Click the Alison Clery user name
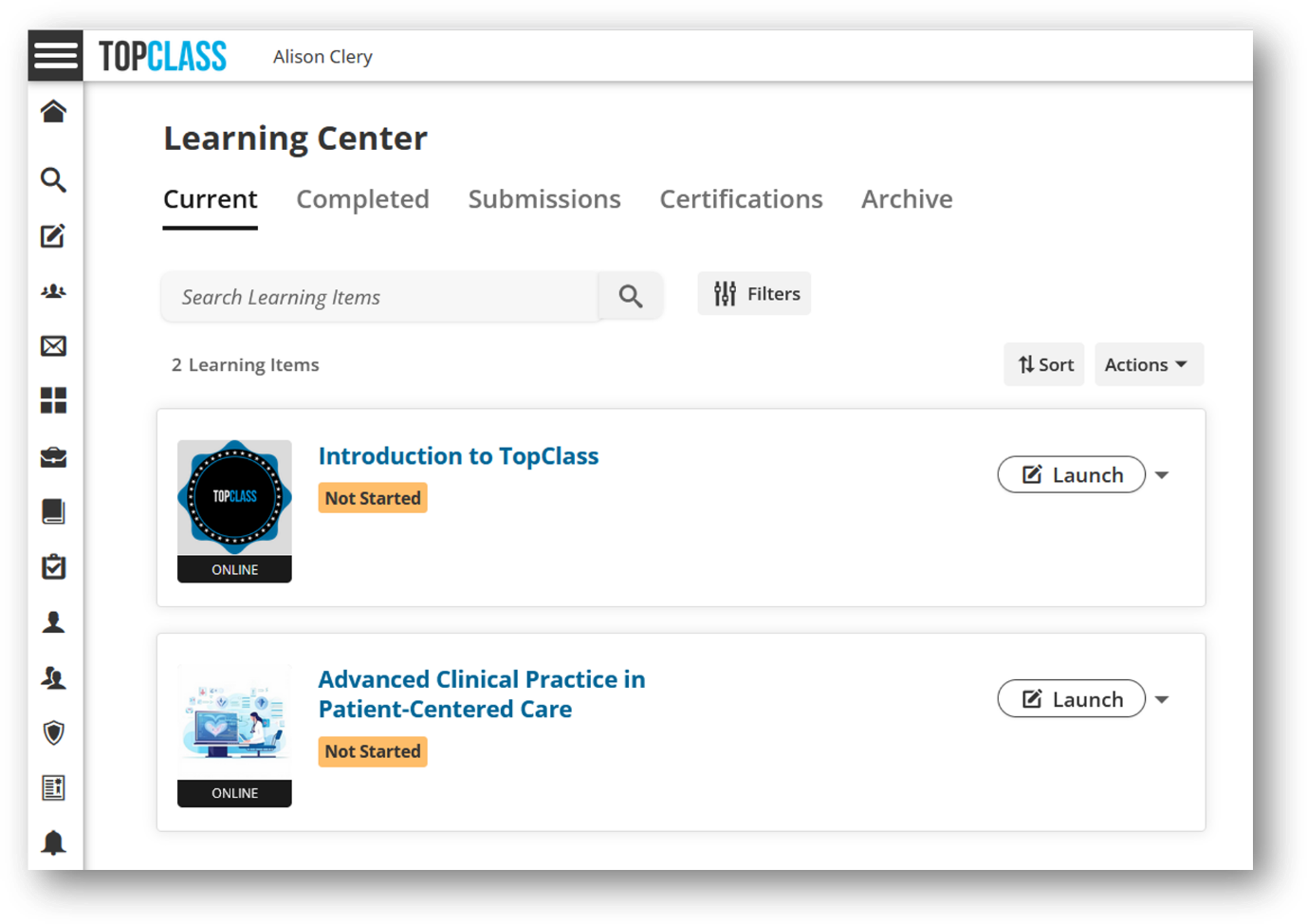Image resolution: width=1307 pixels, height=924 pixels. (x=322, y=57)
